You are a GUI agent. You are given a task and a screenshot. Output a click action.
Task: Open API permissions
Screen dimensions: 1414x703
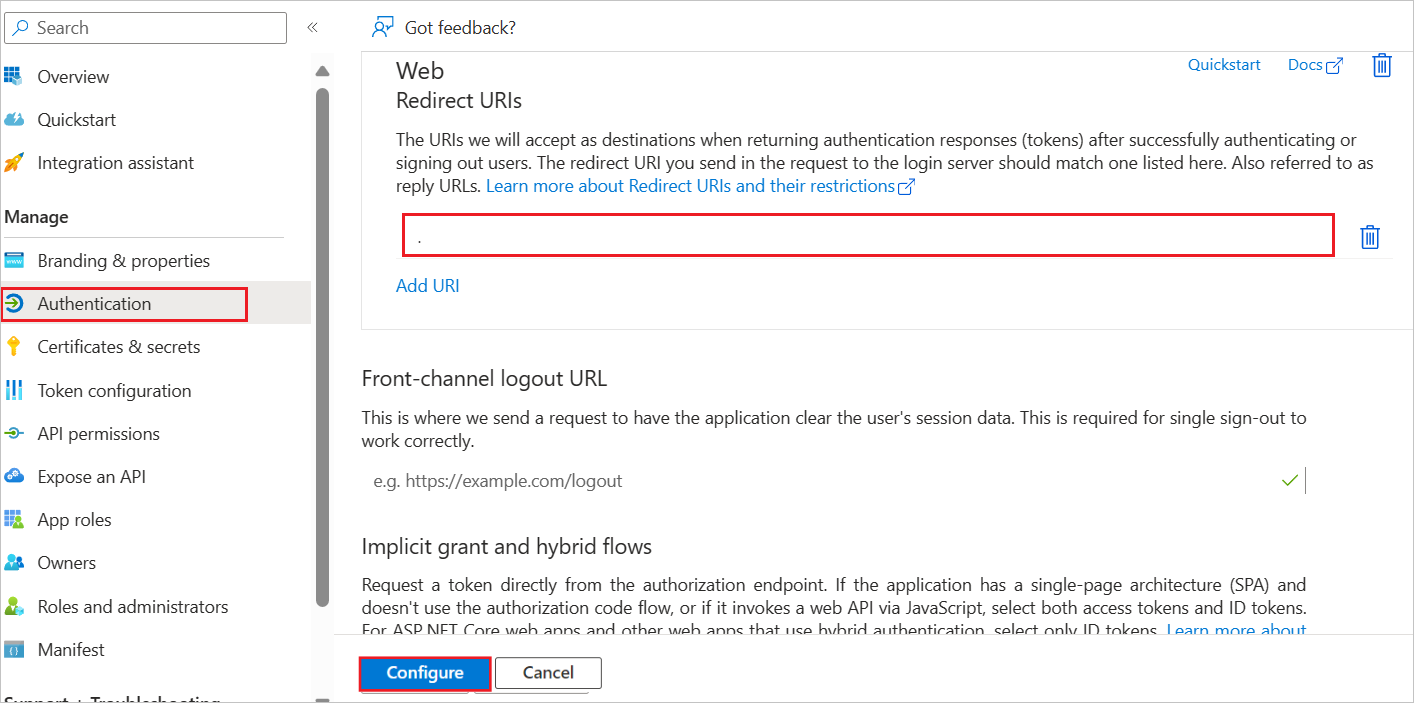click(x=98, y=433)
